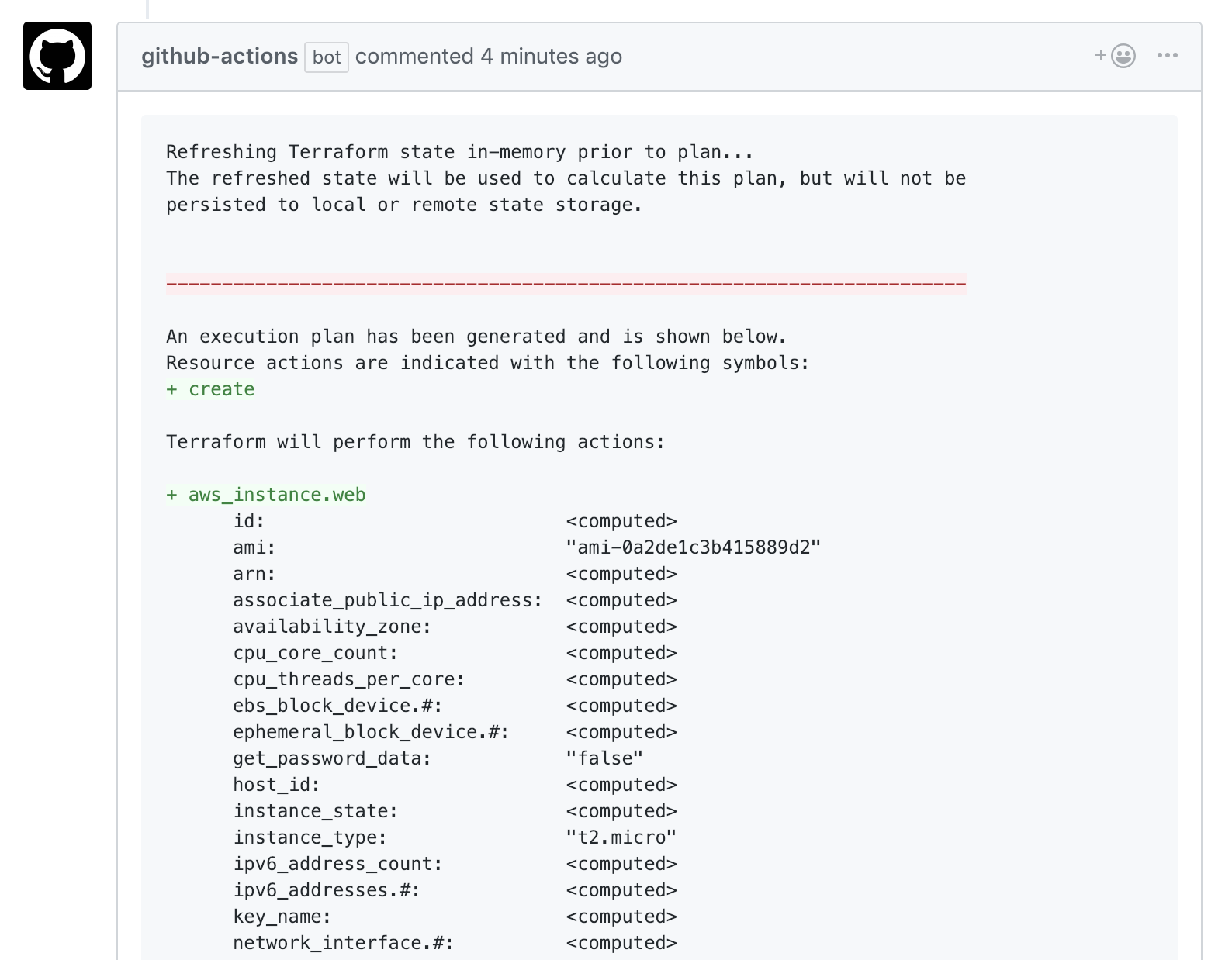Click the 'commented' text in the header
The image size is (1232, 960).
414,56
